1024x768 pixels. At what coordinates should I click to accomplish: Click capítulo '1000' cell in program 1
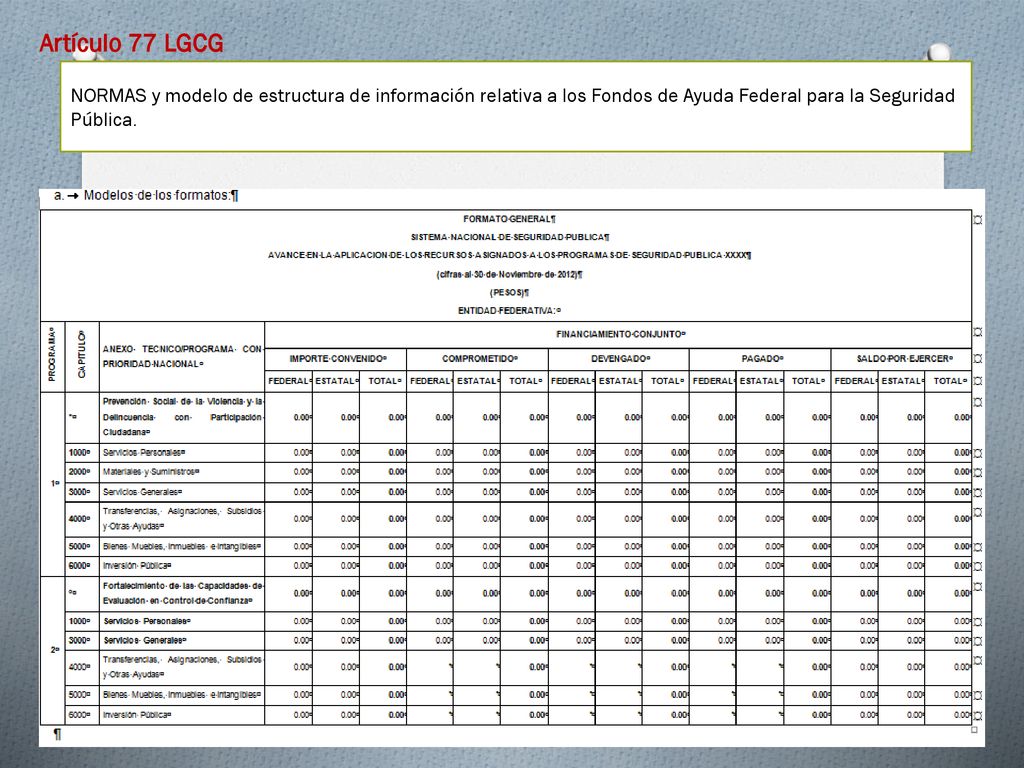[x=80, y=453]
